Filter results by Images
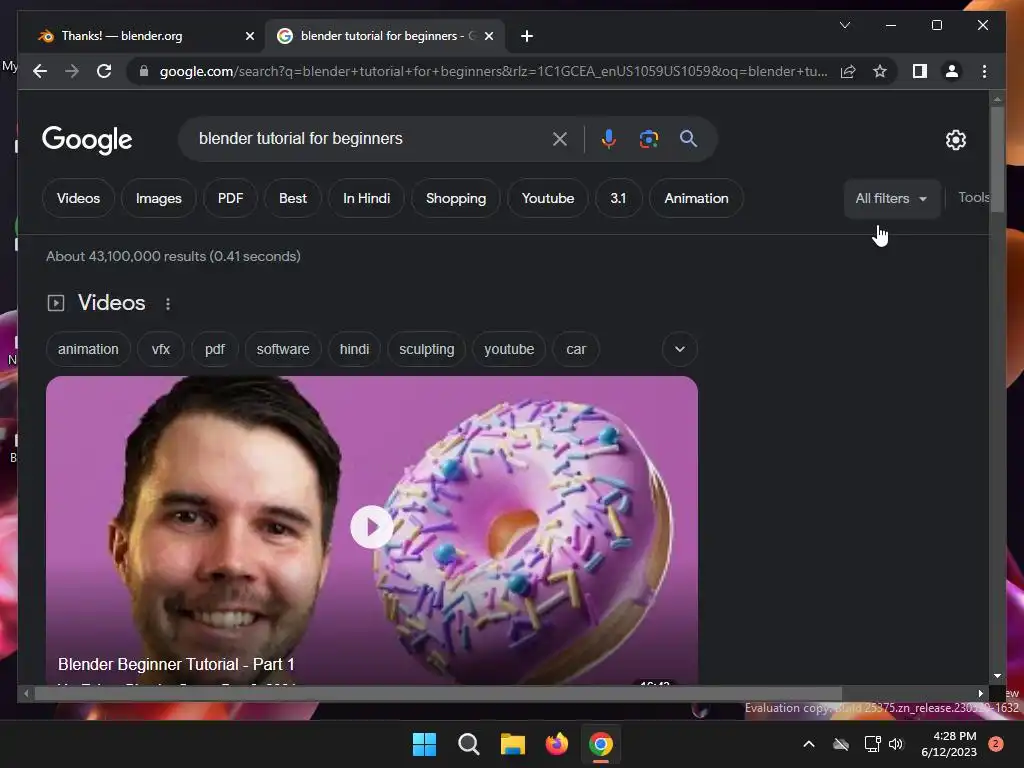This screenshot has width=1024, height=768. pos(159,198)
